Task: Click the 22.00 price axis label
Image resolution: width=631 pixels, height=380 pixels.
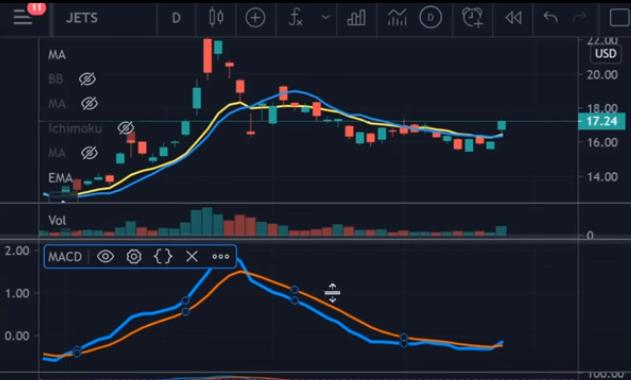Action: coord(602,41)
